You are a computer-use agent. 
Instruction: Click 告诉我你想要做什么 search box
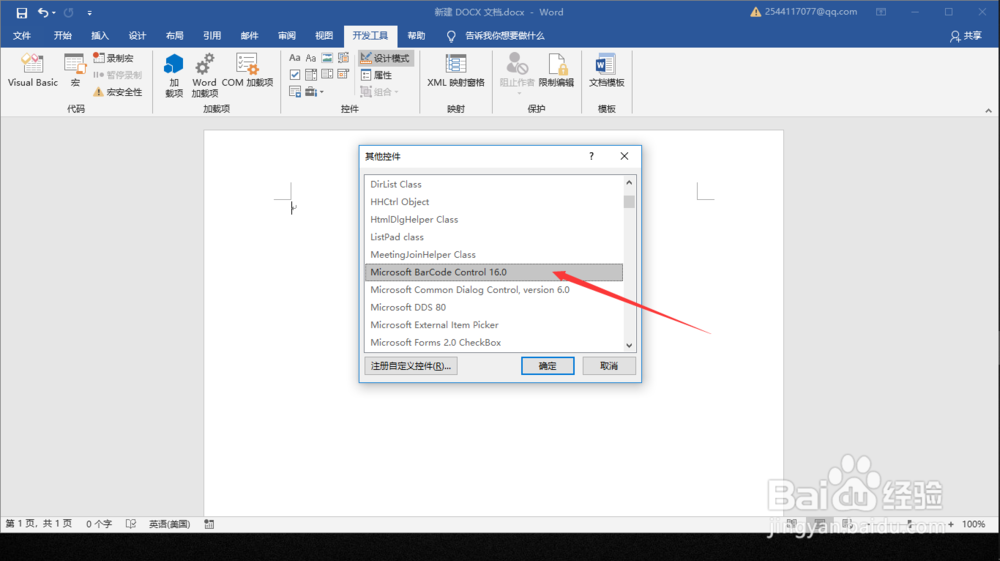pos(504,36)
